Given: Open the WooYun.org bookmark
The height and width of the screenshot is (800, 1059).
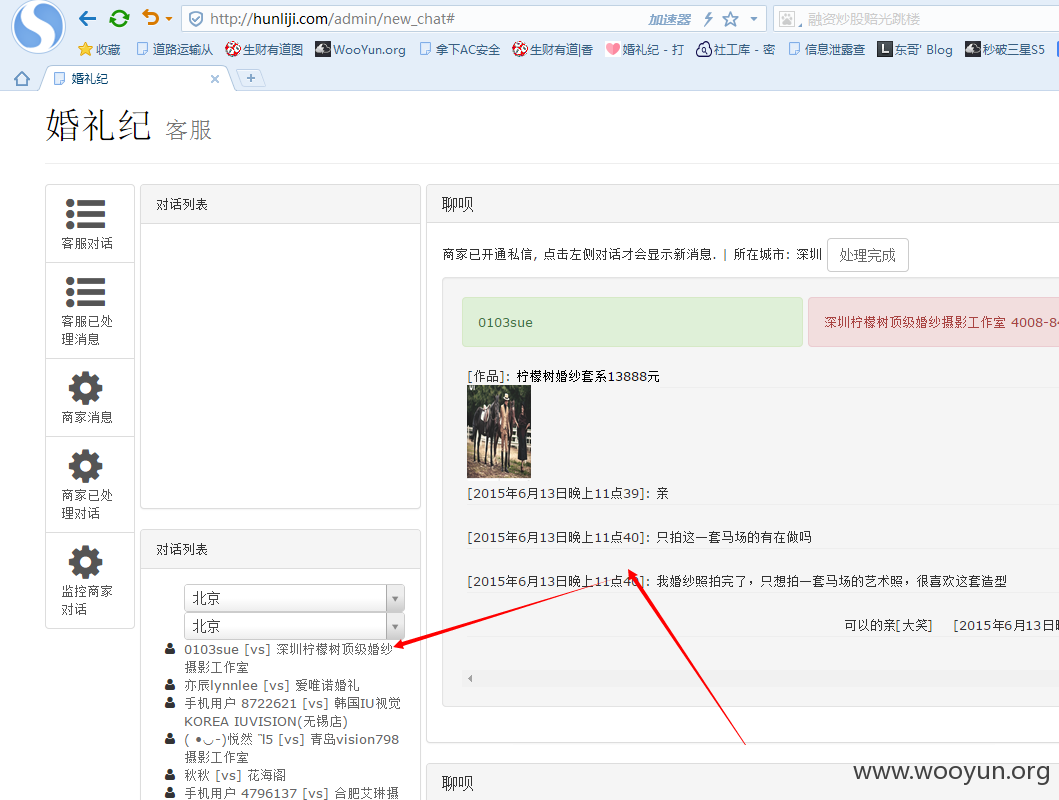Looking at the screenshot, I should 361,49.
